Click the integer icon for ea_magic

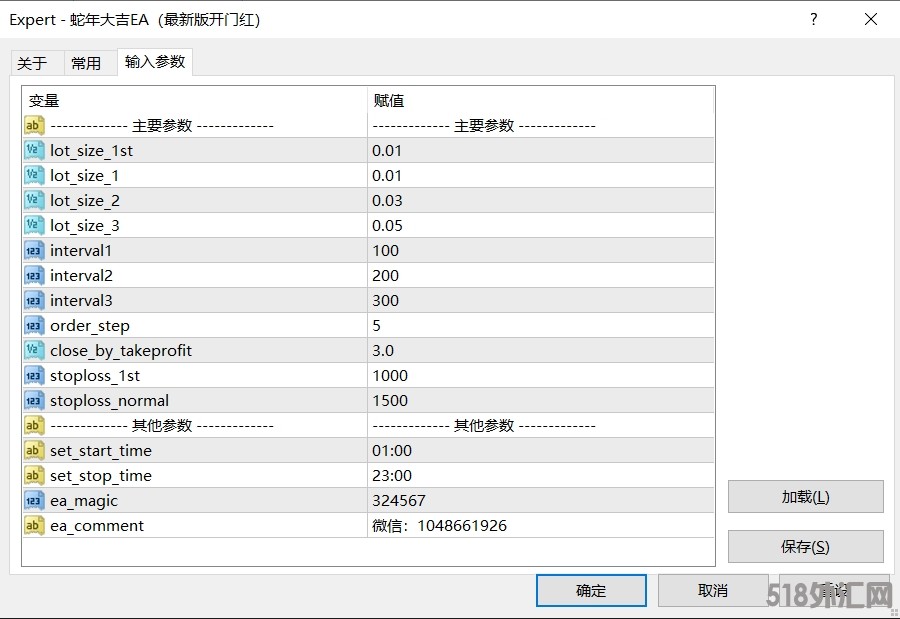pos(34,501)
